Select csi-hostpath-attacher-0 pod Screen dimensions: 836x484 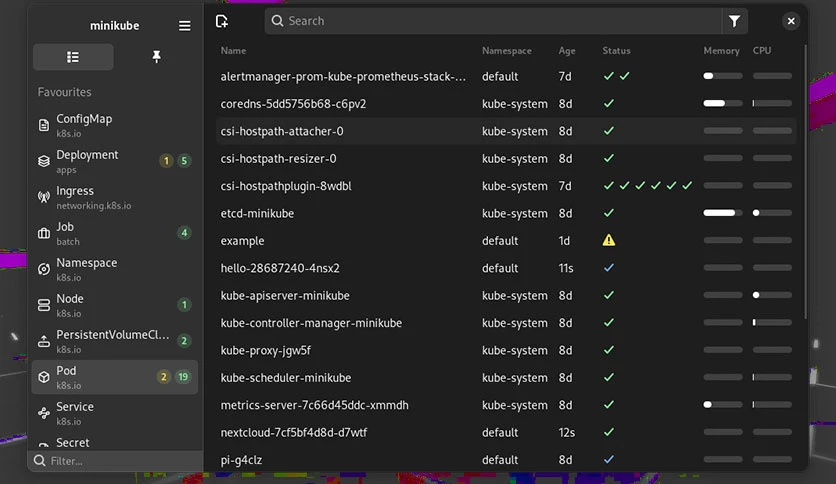[x=506, y=131]
